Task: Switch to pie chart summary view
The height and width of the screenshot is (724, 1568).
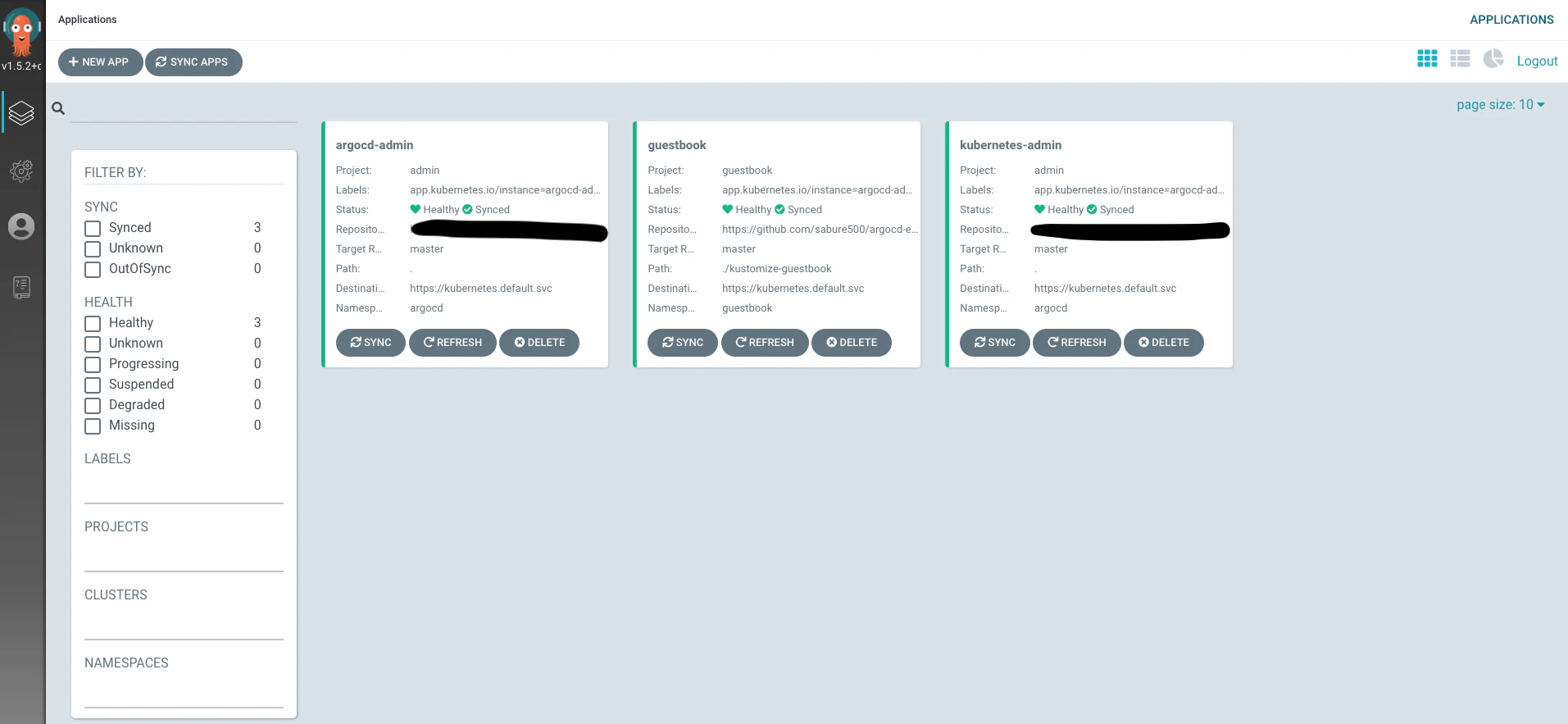Action: click(x=1493, y=59)
